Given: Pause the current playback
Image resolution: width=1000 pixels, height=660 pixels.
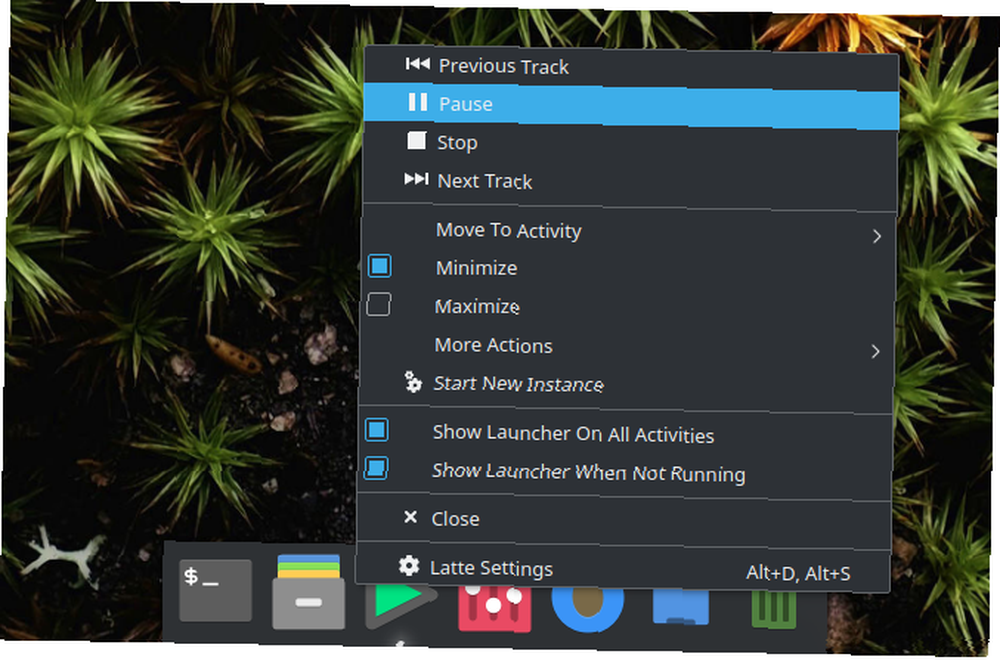Looking at the screenshot, I should point(631,105).
